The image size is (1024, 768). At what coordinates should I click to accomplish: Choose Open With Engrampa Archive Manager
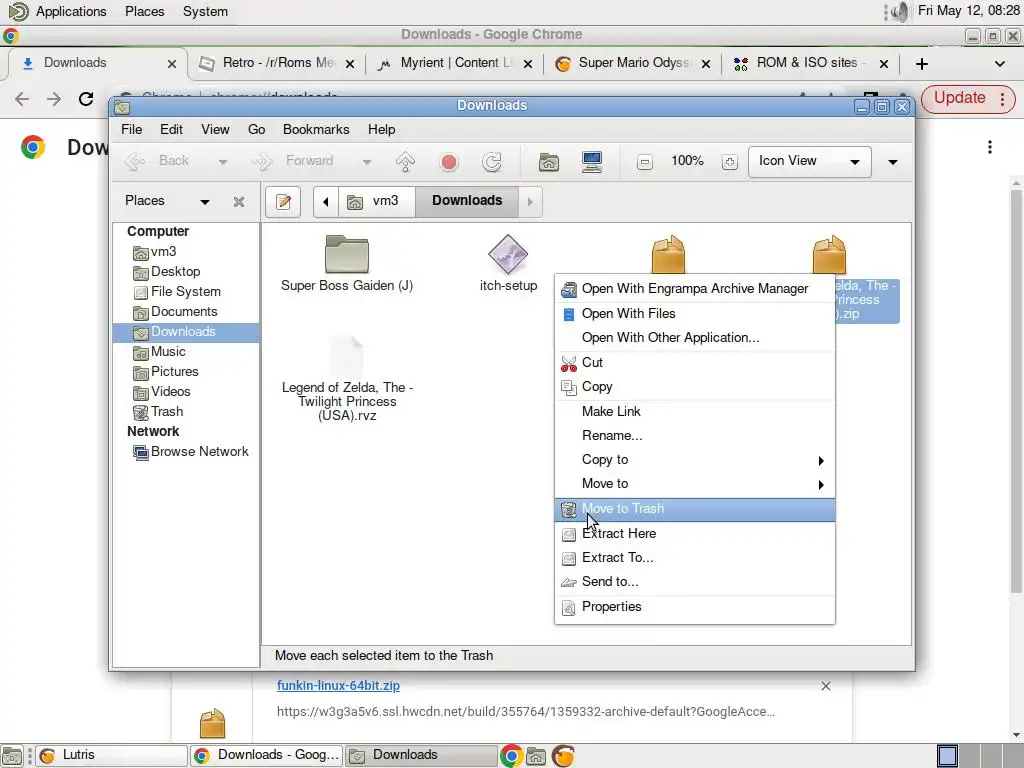pos(695,289)
